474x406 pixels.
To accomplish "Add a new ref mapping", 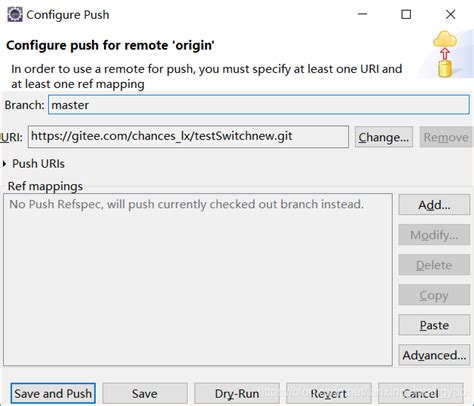I will (x=434, y=205).
